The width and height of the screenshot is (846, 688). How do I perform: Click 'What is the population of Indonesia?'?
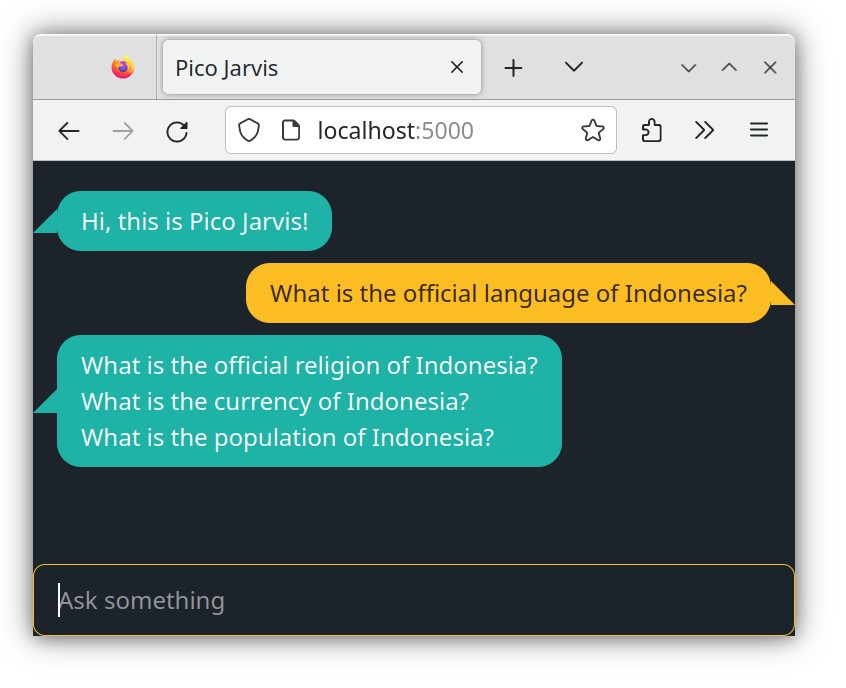coord(288,438)
